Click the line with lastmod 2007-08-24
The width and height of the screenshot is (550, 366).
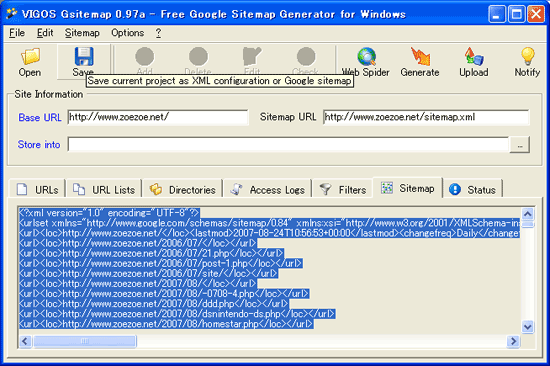[269, 233]
